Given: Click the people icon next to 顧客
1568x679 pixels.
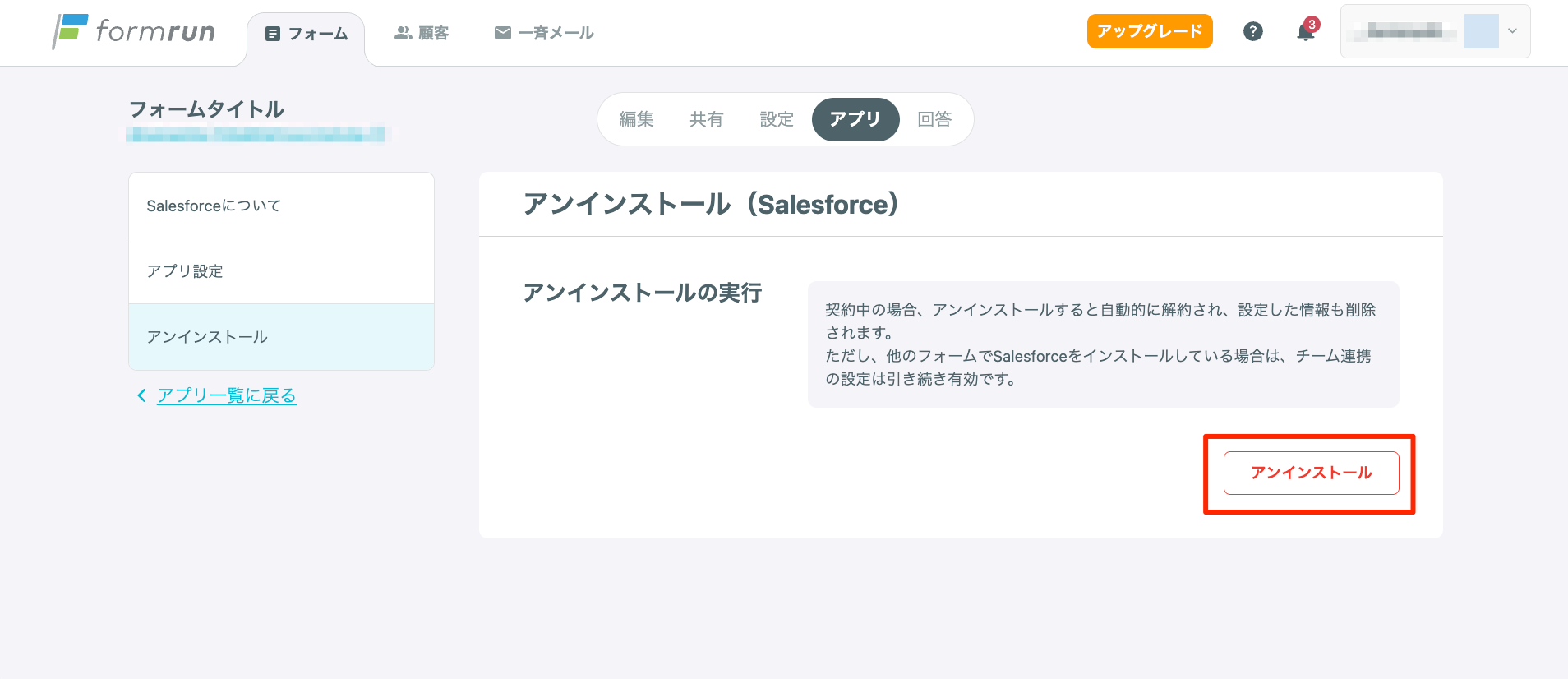Looking at the screenshot, I should pos(403,33).
